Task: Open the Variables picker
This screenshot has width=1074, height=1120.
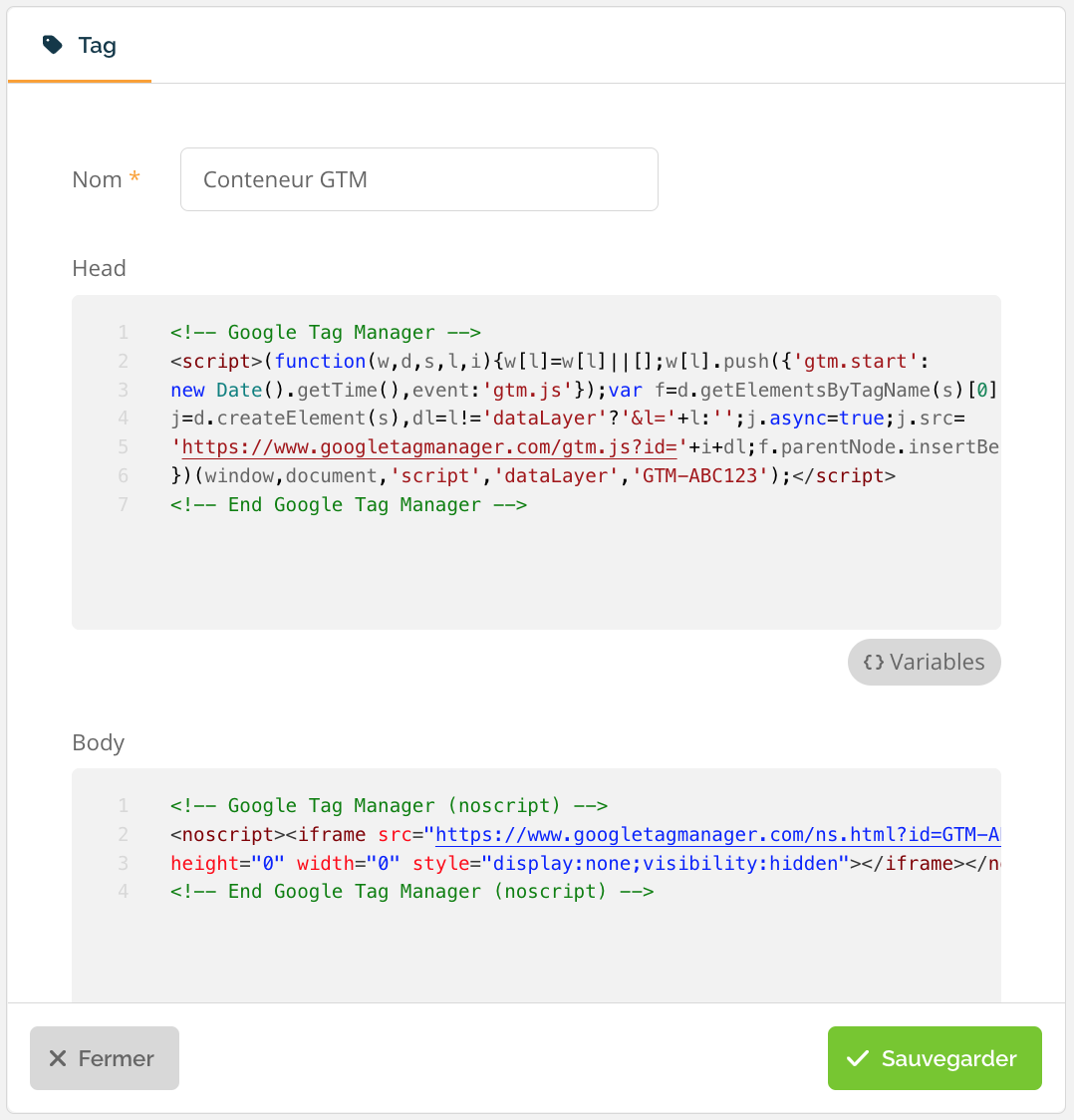Action: [924, 663]
